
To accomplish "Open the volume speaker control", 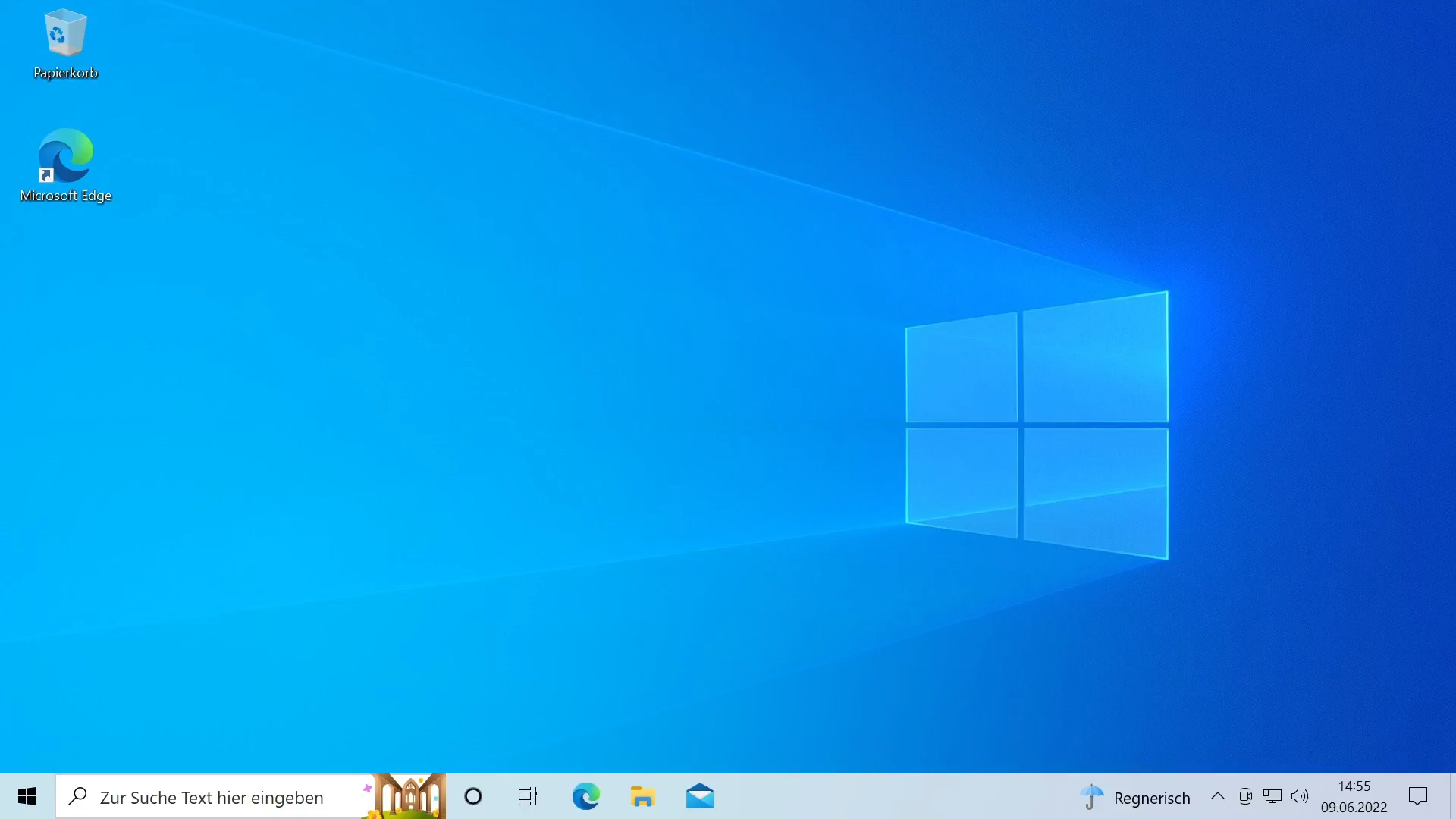I will click(x=1300, y=796).
